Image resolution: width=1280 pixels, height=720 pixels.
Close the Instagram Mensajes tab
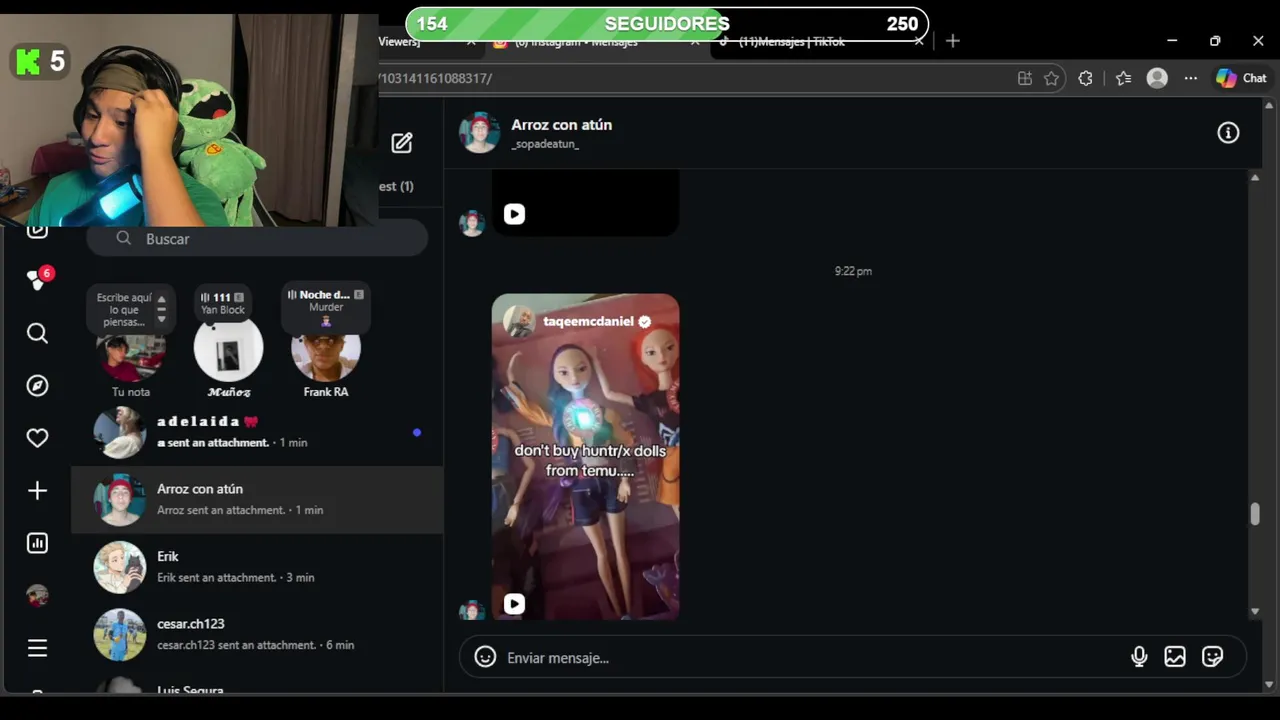(696, 41)
